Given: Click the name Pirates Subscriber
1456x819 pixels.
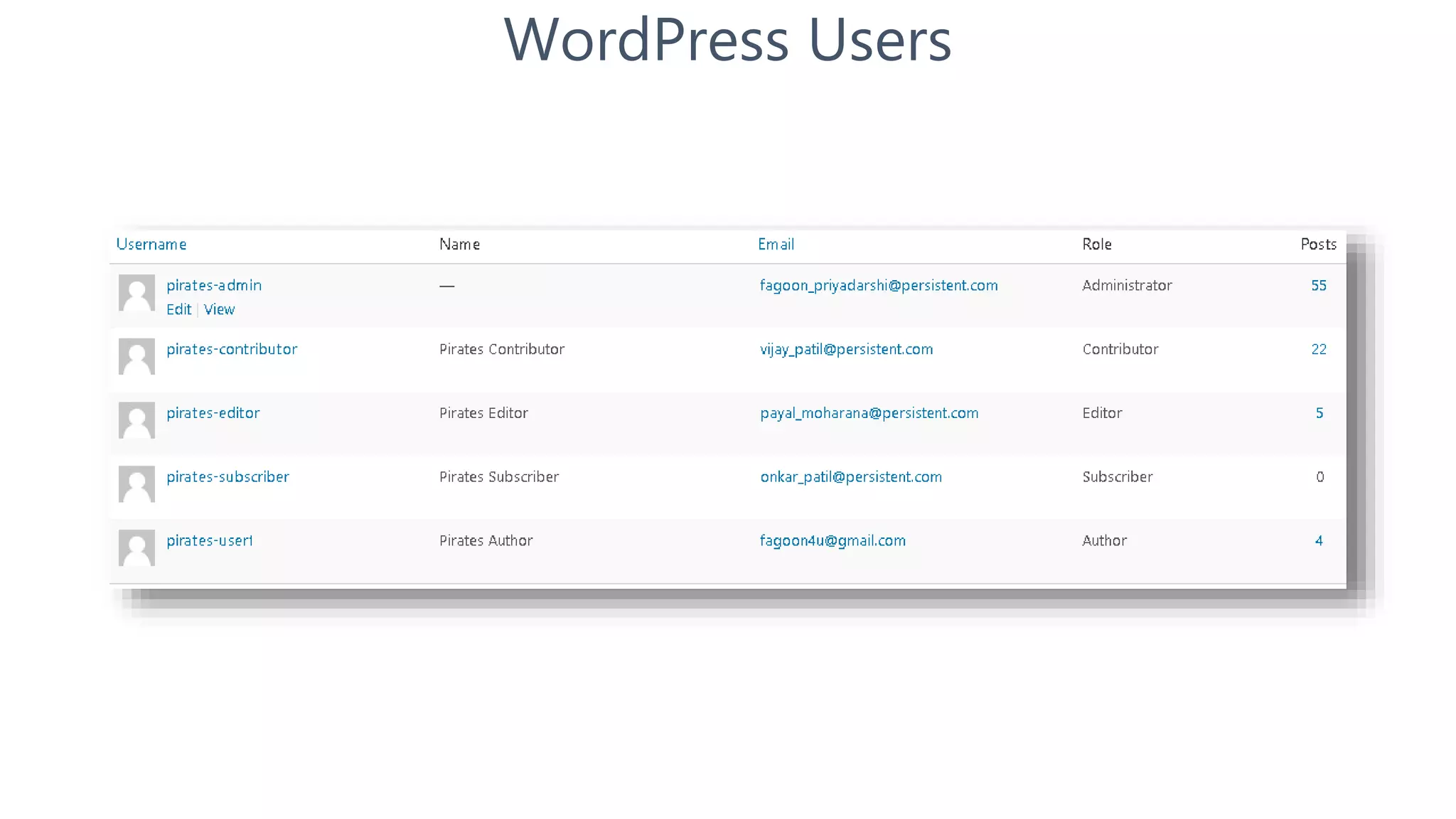Looking at the screenshot, I should pos(499,477).
